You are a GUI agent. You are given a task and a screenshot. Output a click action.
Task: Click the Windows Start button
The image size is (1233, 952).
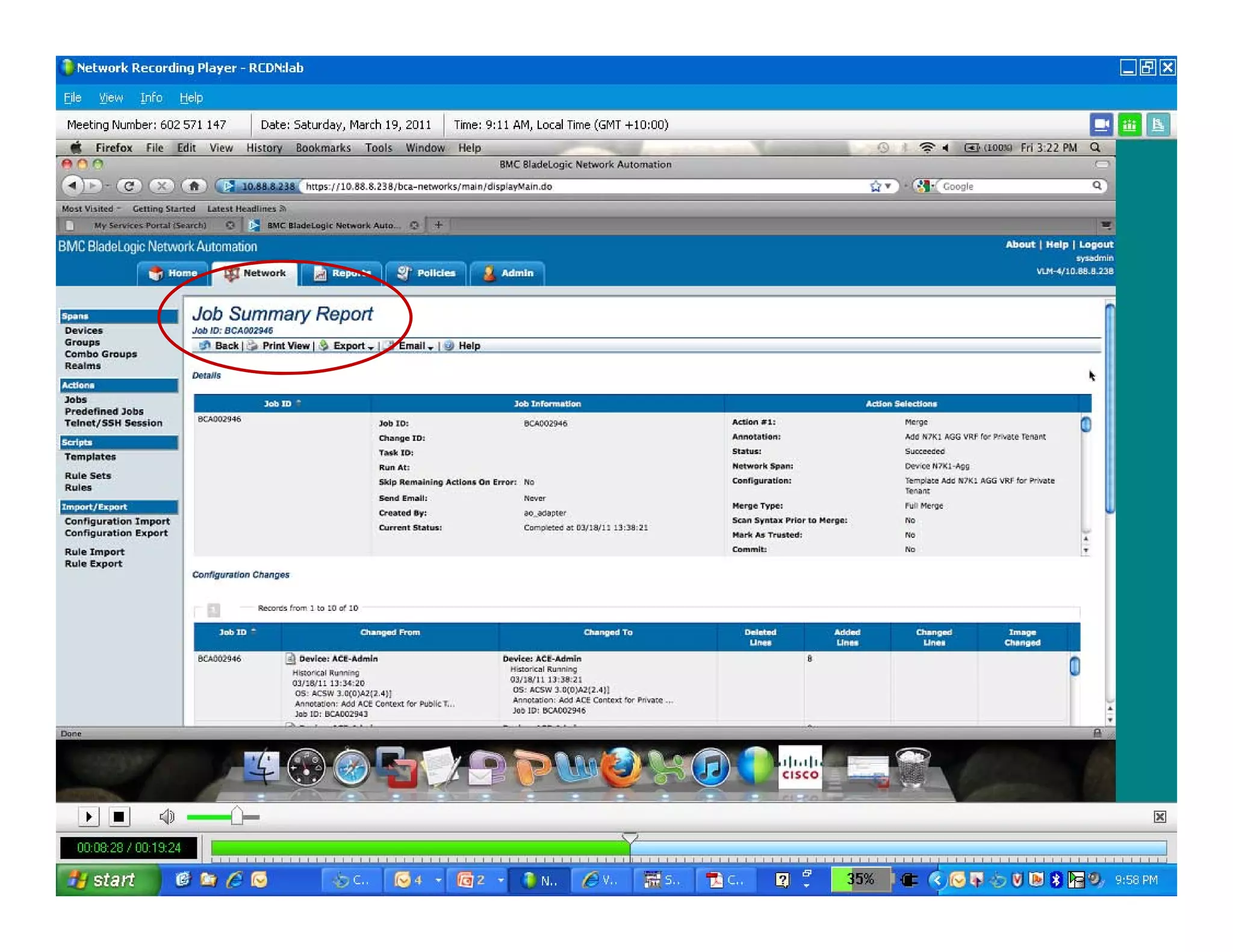tap(108, 880)
